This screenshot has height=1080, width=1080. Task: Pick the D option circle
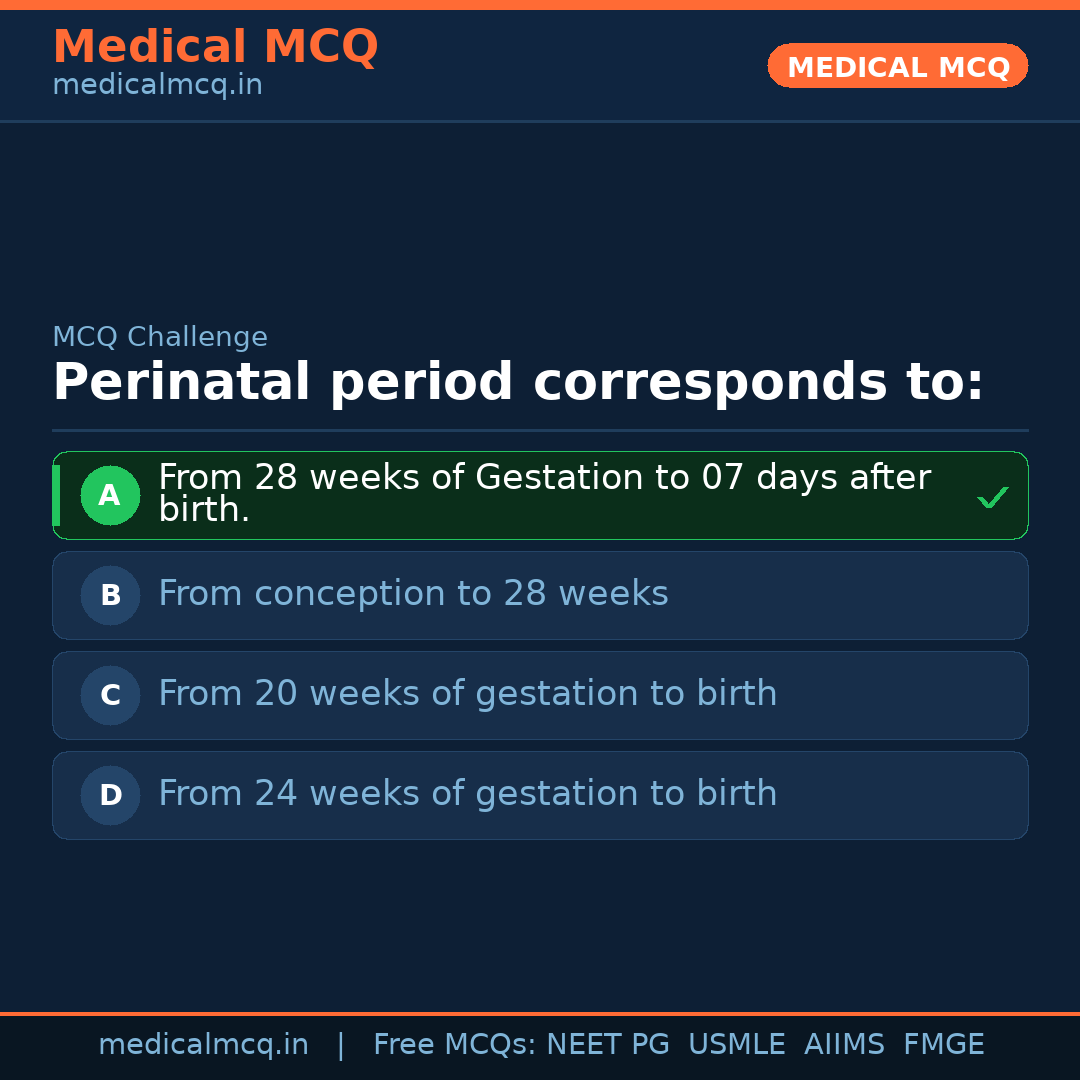[x=110, y=796]
